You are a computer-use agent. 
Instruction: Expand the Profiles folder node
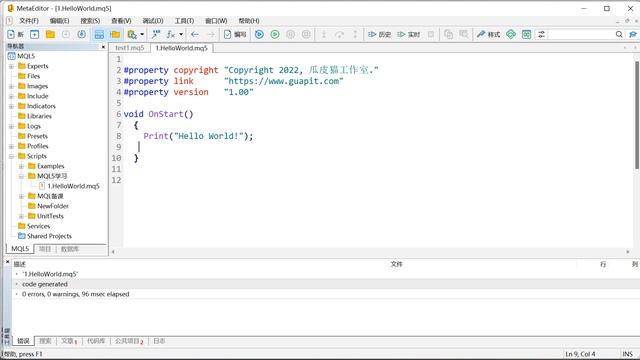tap(11, 146)
